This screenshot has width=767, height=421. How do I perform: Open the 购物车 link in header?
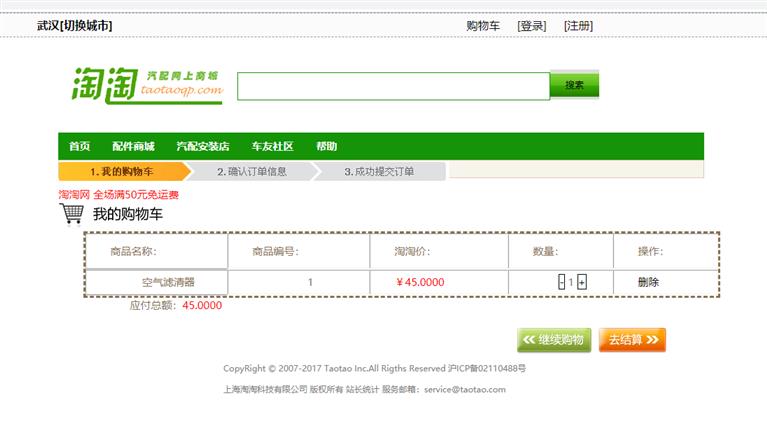483,26
